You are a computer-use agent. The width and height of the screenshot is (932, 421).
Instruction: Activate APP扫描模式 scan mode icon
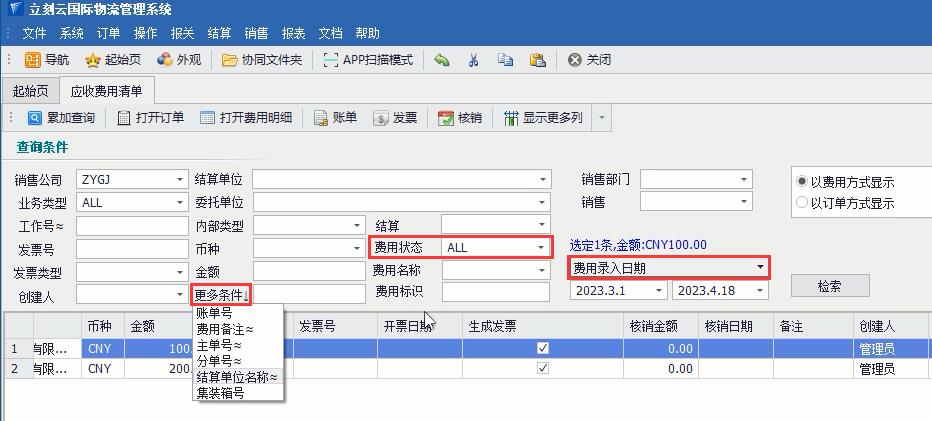pos(332,60)
